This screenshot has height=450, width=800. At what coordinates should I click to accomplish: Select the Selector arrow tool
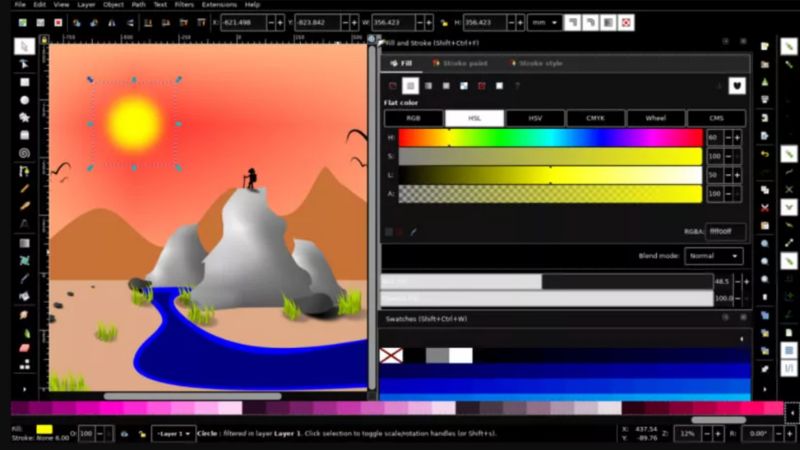tap(24, 46)
